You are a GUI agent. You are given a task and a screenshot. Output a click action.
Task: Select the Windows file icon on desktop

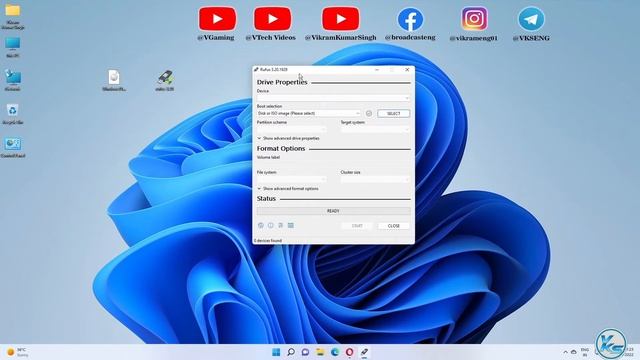pyautogui.click(x=114, y=80)
